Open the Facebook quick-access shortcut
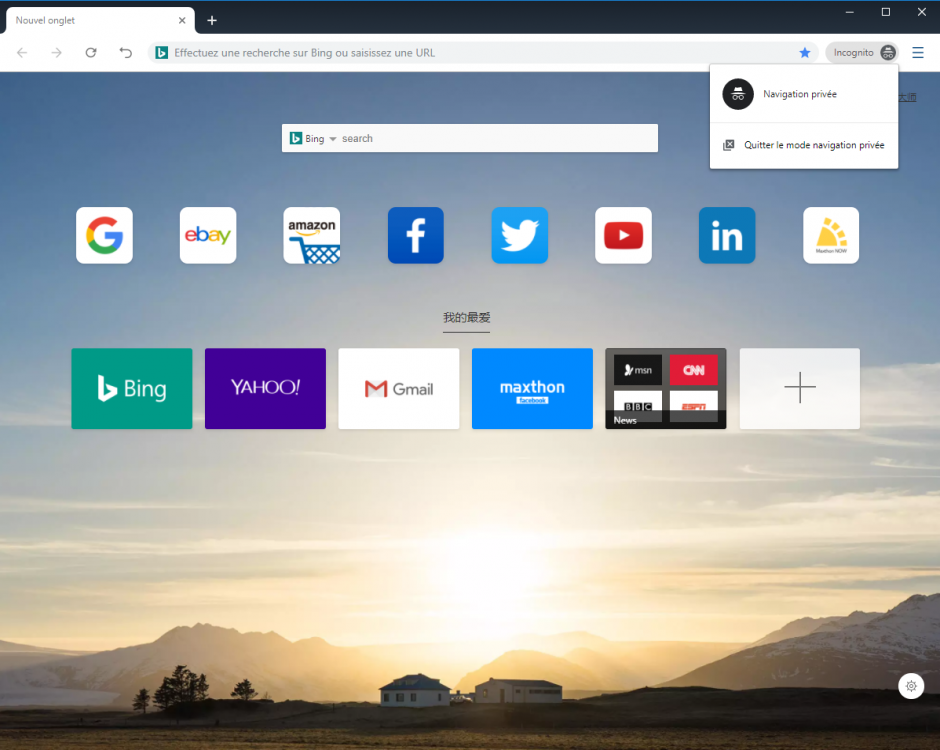940x750 pixels. coord(415,235)
